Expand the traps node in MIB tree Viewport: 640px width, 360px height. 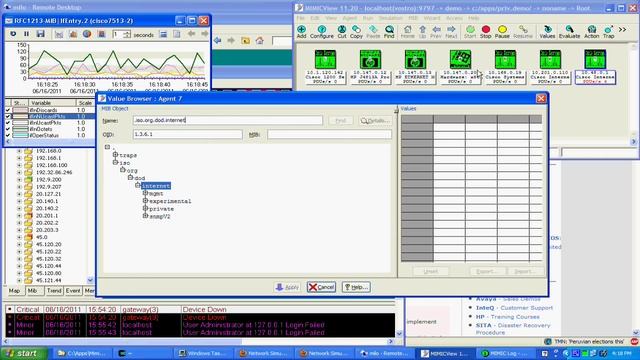pos(115,155)
